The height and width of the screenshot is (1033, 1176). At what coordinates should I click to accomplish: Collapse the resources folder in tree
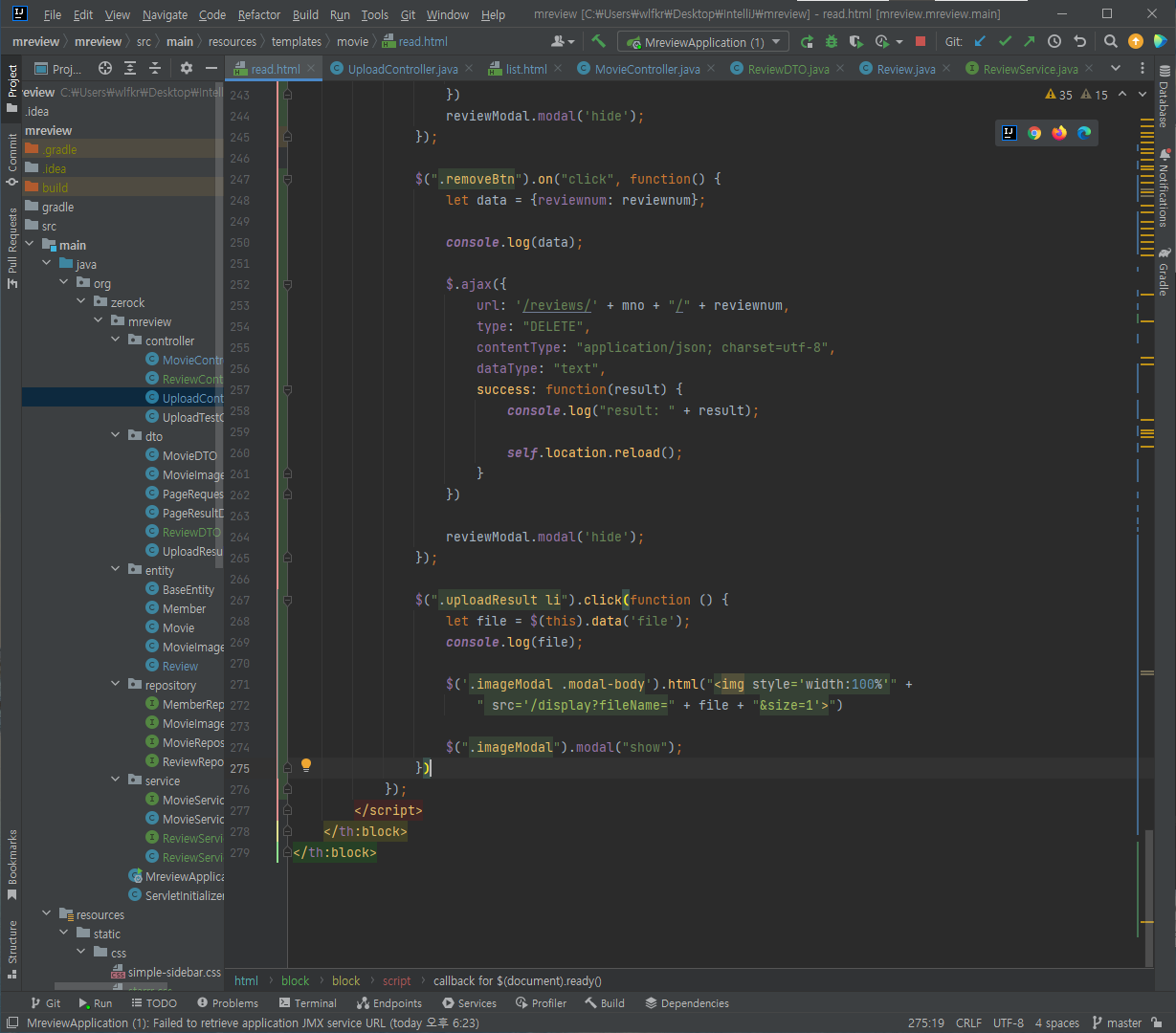point(46,914)
